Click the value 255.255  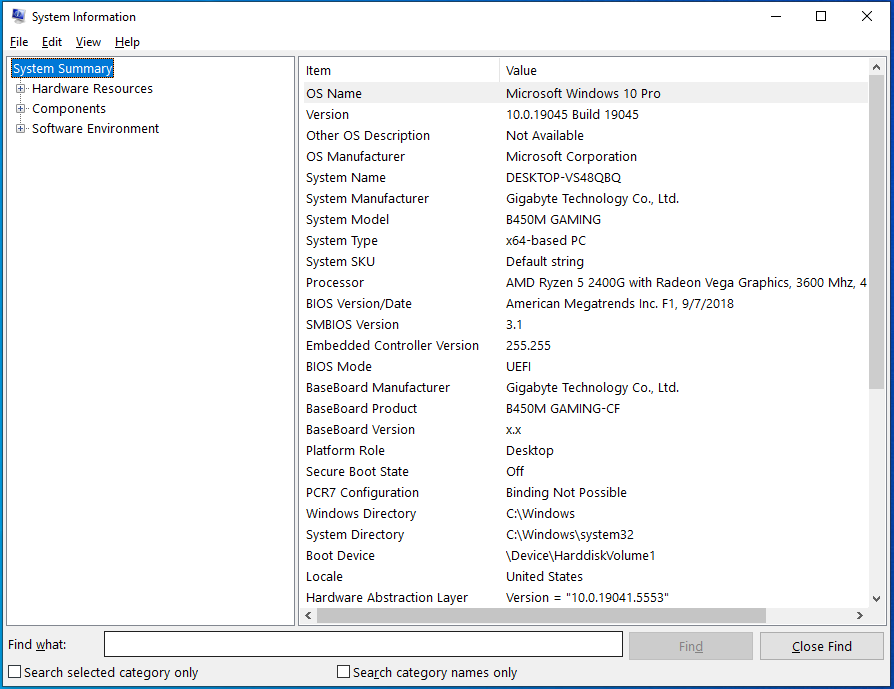[x=528, y=346]
